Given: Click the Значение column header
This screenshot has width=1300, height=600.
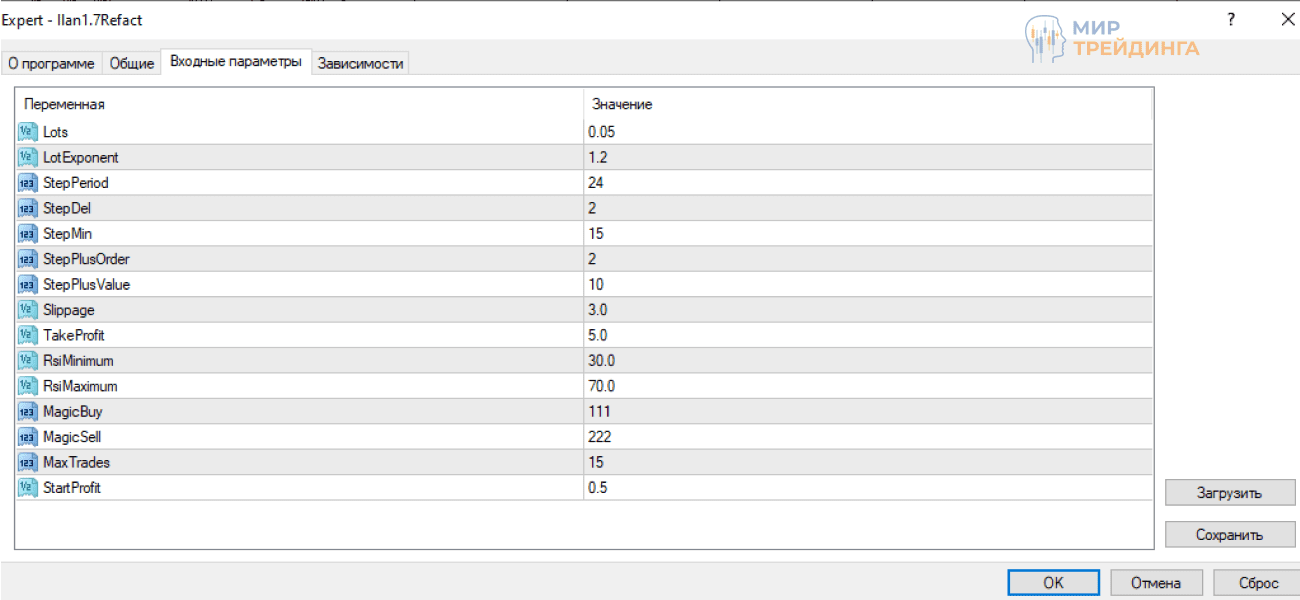Looking at the screenshot, I should point(622,104).
